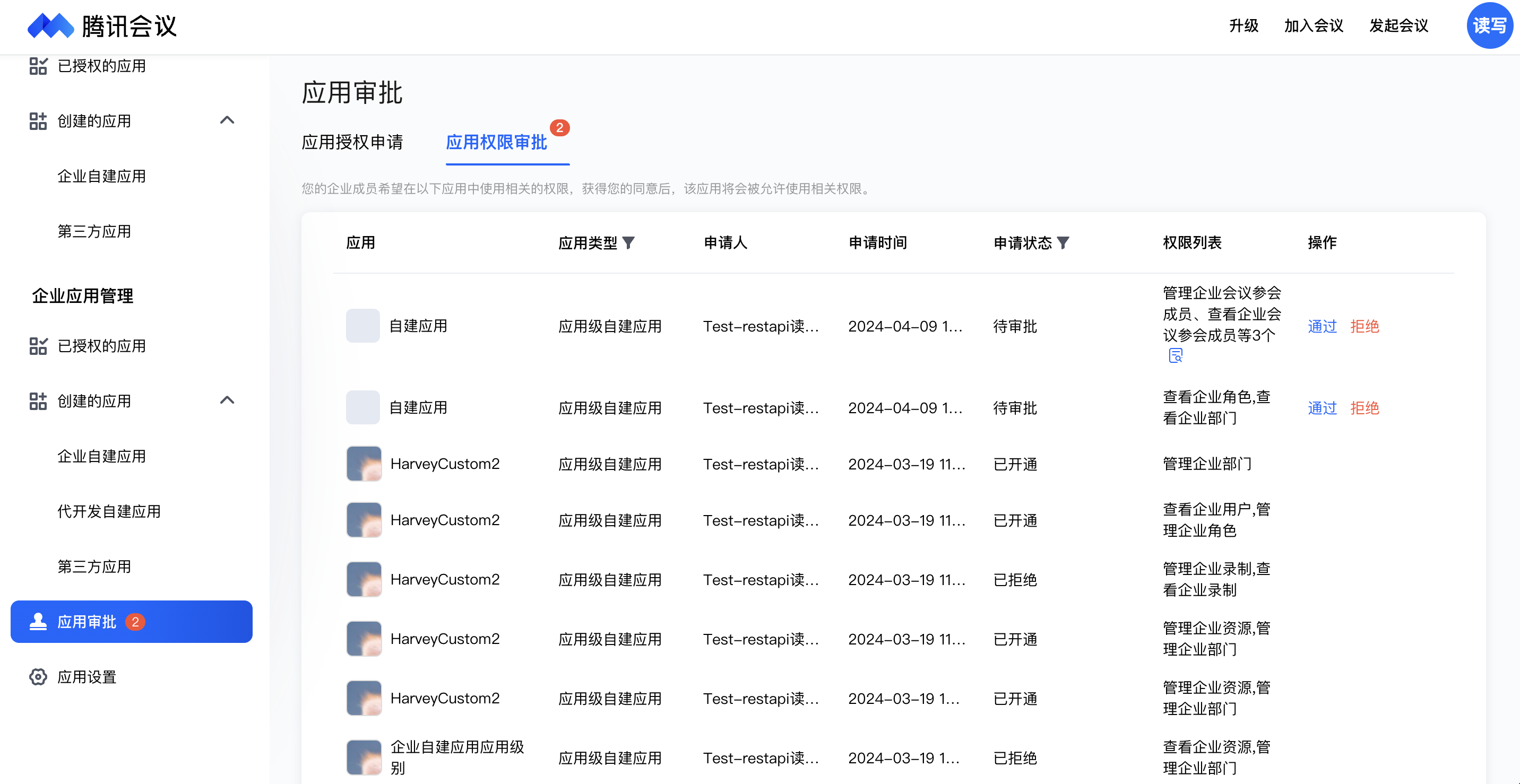This screenshot has height=784, width=1520.
Task: Open top 企业自建应用 sidebar item
Action: pyautogui.click(x=101, y=177)
